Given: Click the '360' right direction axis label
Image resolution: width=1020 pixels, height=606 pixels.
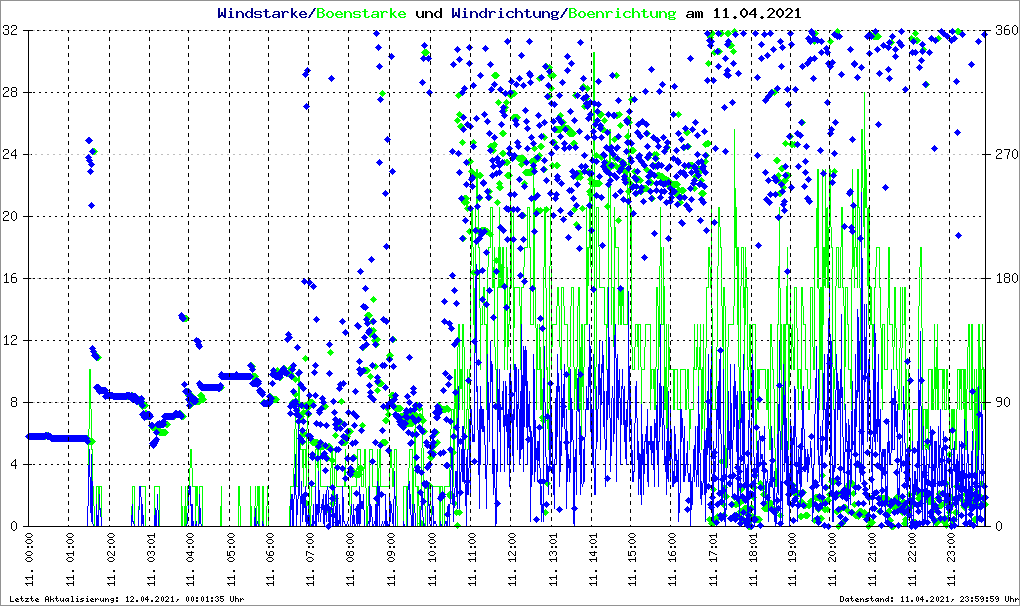Looking at the screenshot, I should click(1003, 31).
